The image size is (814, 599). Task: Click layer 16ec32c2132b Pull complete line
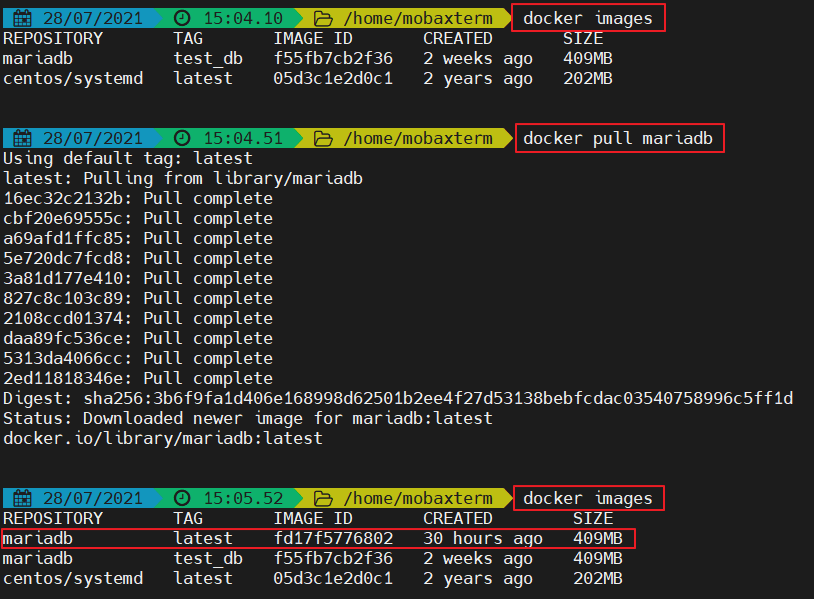138,198
